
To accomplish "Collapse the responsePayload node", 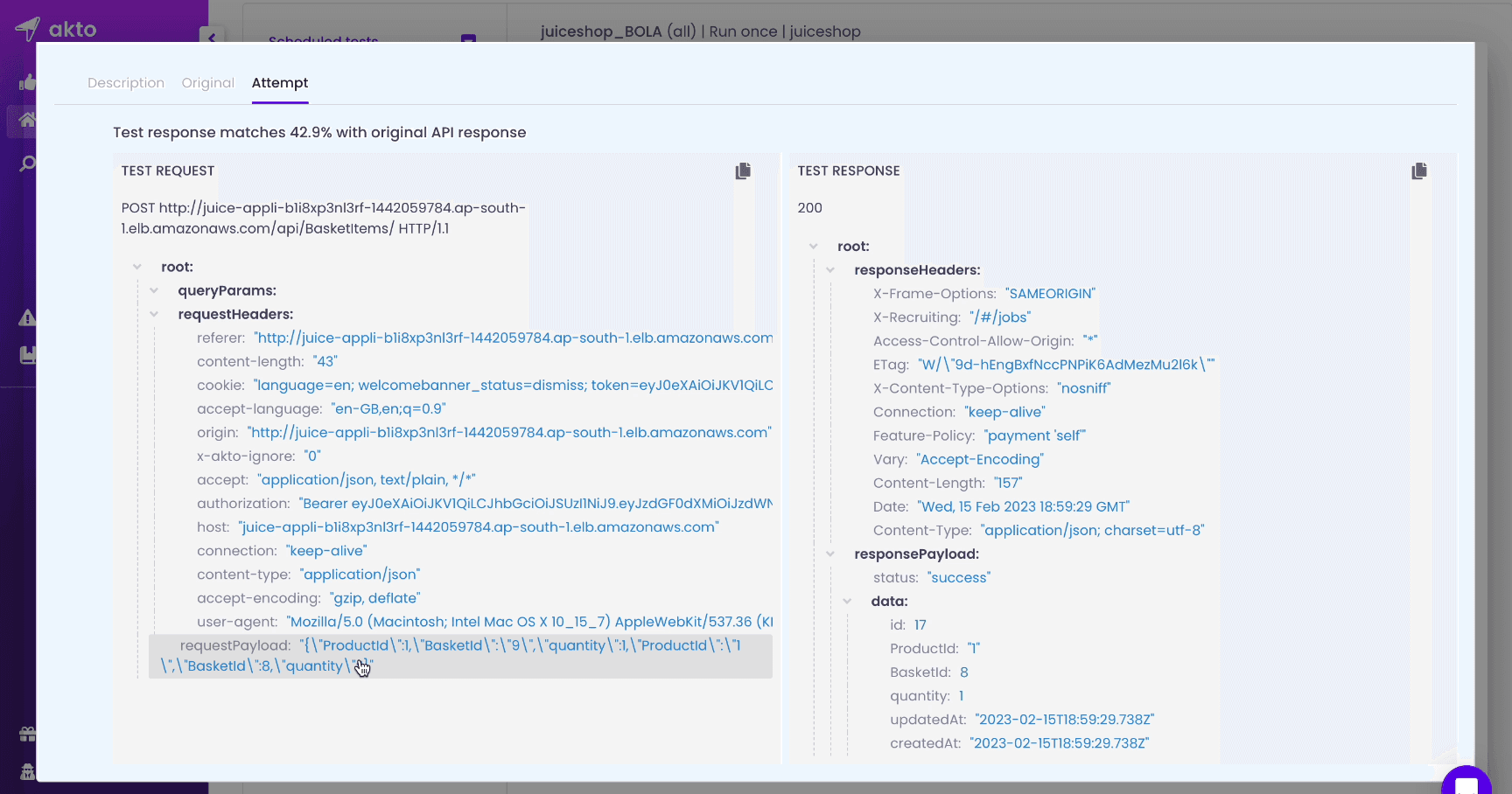I will coord(830,554).
